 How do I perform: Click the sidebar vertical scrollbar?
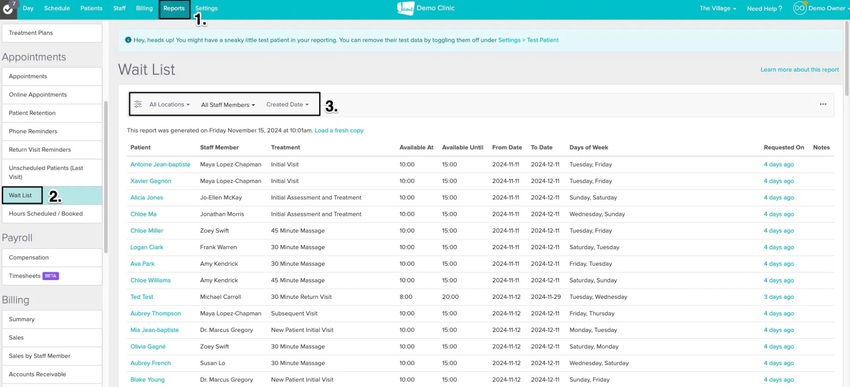coord(106,176)
